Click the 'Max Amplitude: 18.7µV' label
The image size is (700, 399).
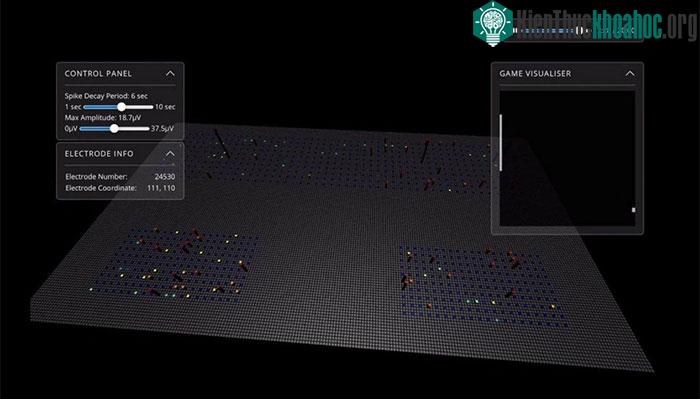click(103, 118)
